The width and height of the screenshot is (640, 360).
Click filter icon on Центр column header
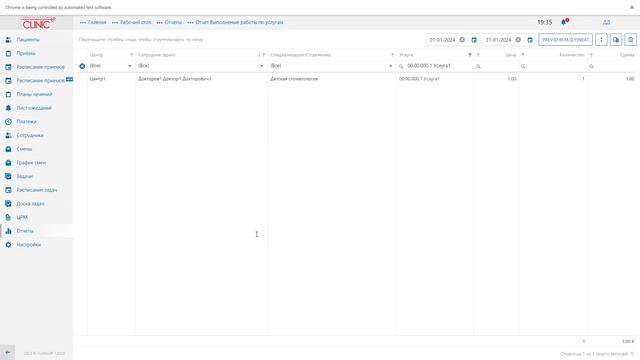(x=131, y=55)
